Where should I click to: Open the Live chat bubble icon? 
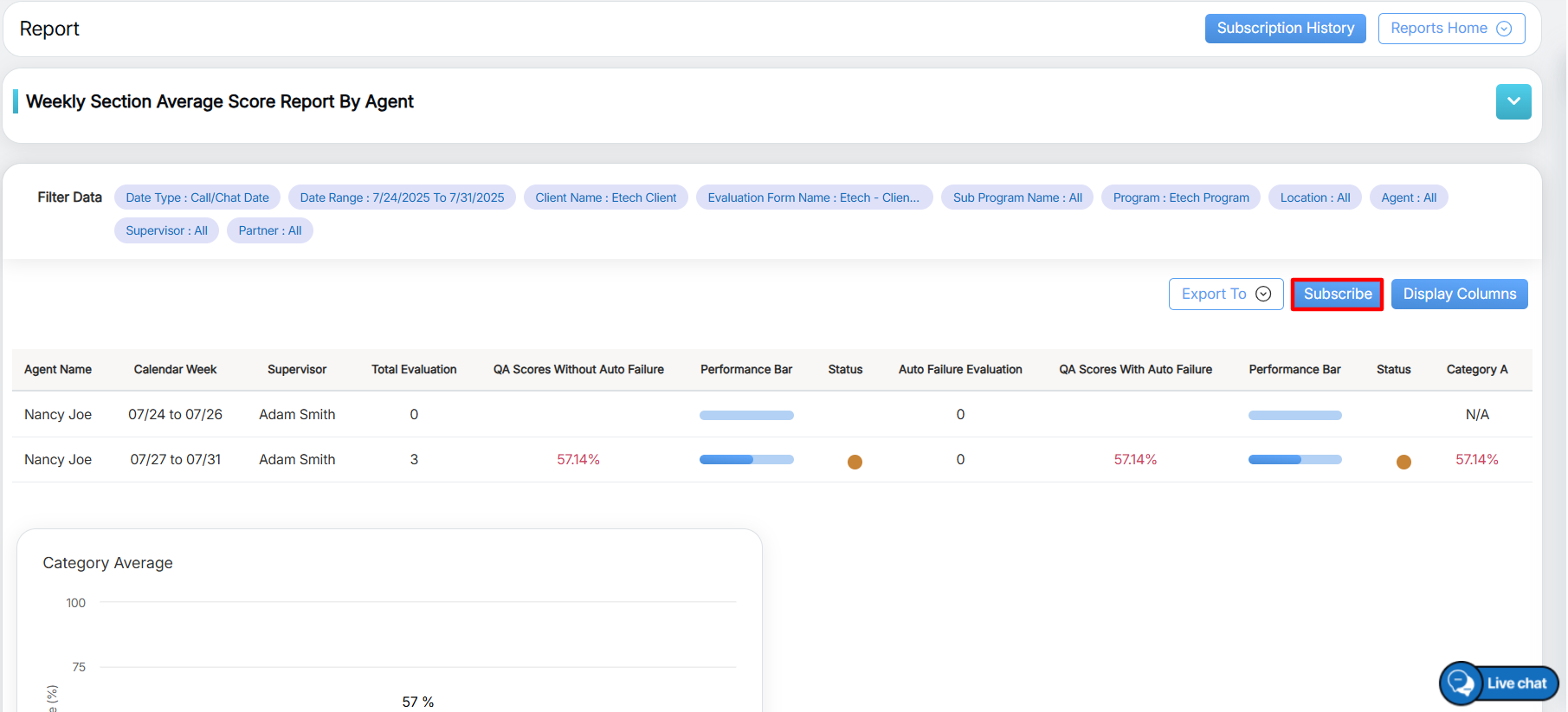pos(1462,683)
